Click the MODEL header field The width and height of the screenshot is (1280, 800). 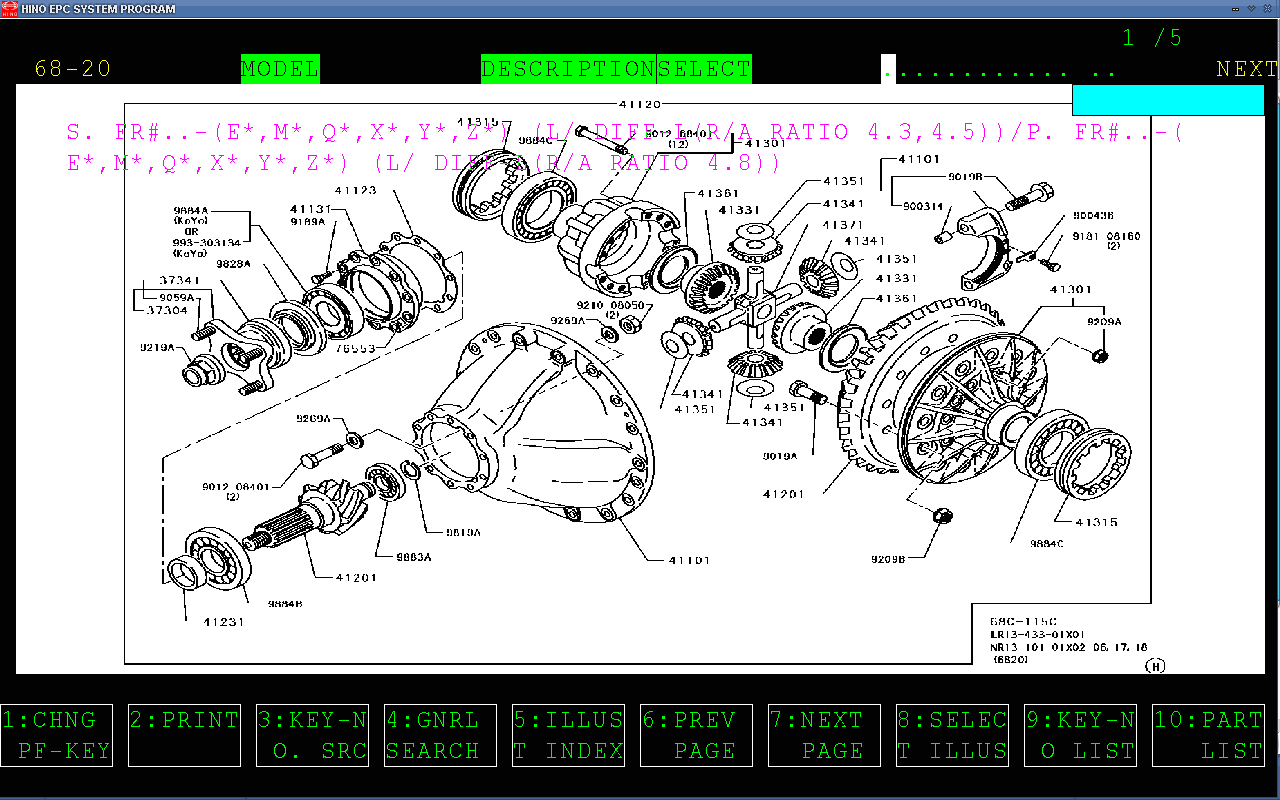(x=280, y=69)
